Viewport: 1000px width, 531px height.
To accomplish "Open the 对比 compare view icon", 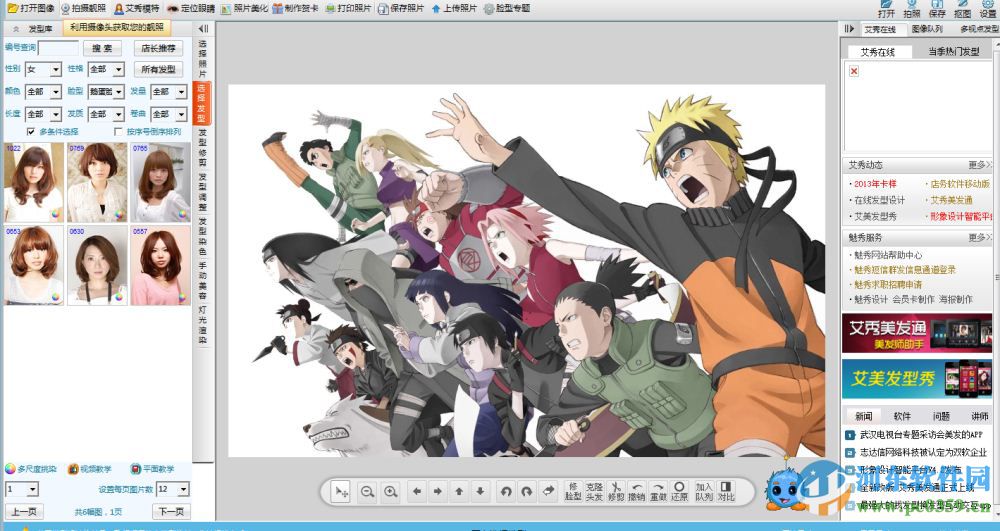I will pos(726,491).
